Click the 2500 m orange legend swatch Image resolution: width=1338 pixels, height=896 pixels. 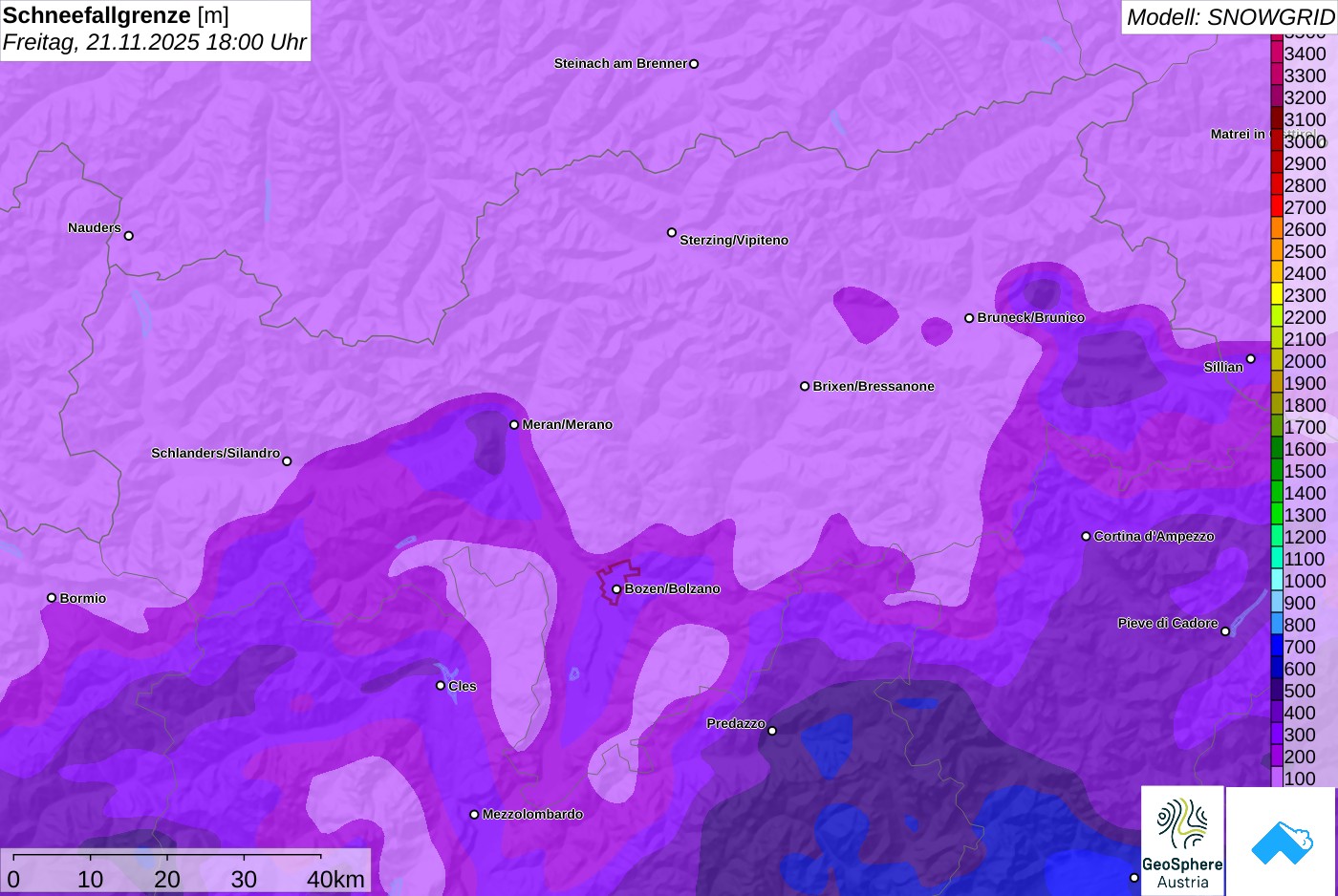coord(1276,251)
